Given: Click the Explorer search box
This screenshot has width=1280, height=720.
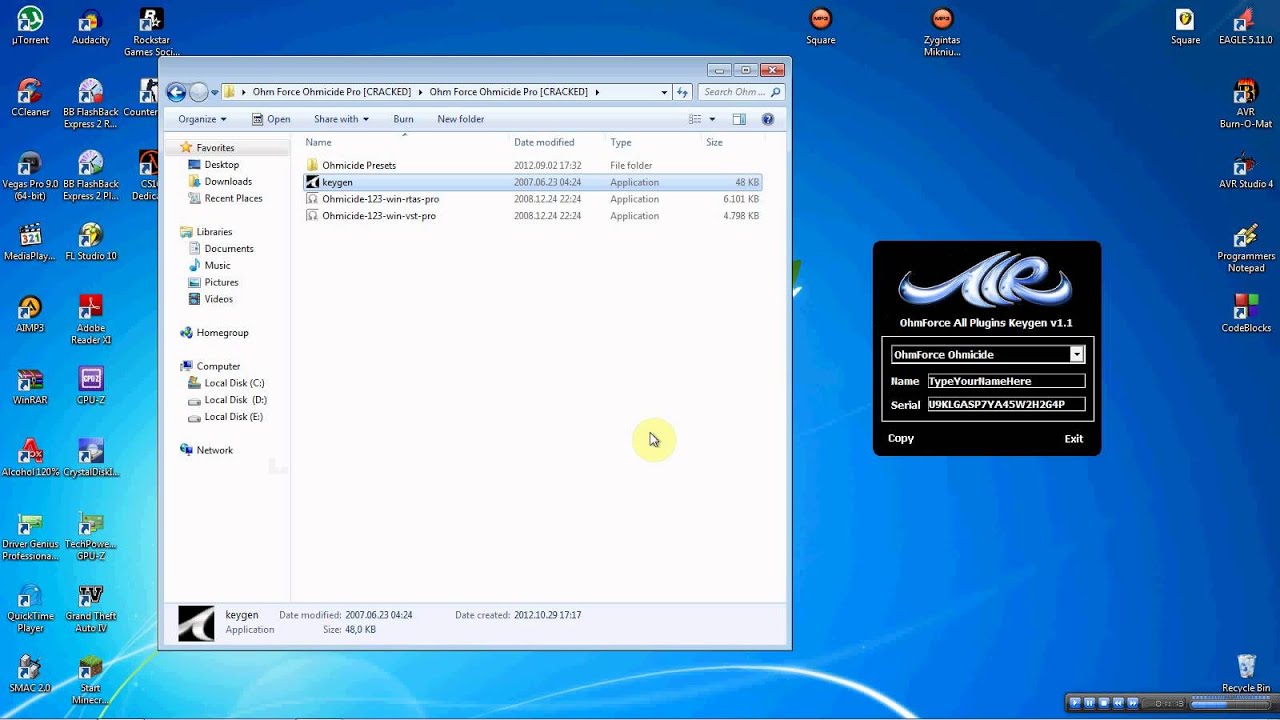Looking at the screenshot, I should (735, 92).
